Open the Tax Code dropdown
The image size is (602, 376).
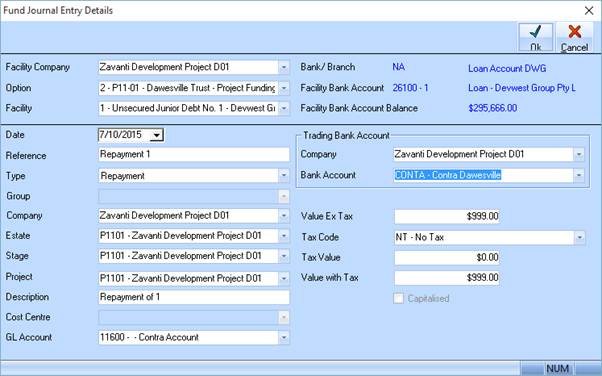pos(580,237)
